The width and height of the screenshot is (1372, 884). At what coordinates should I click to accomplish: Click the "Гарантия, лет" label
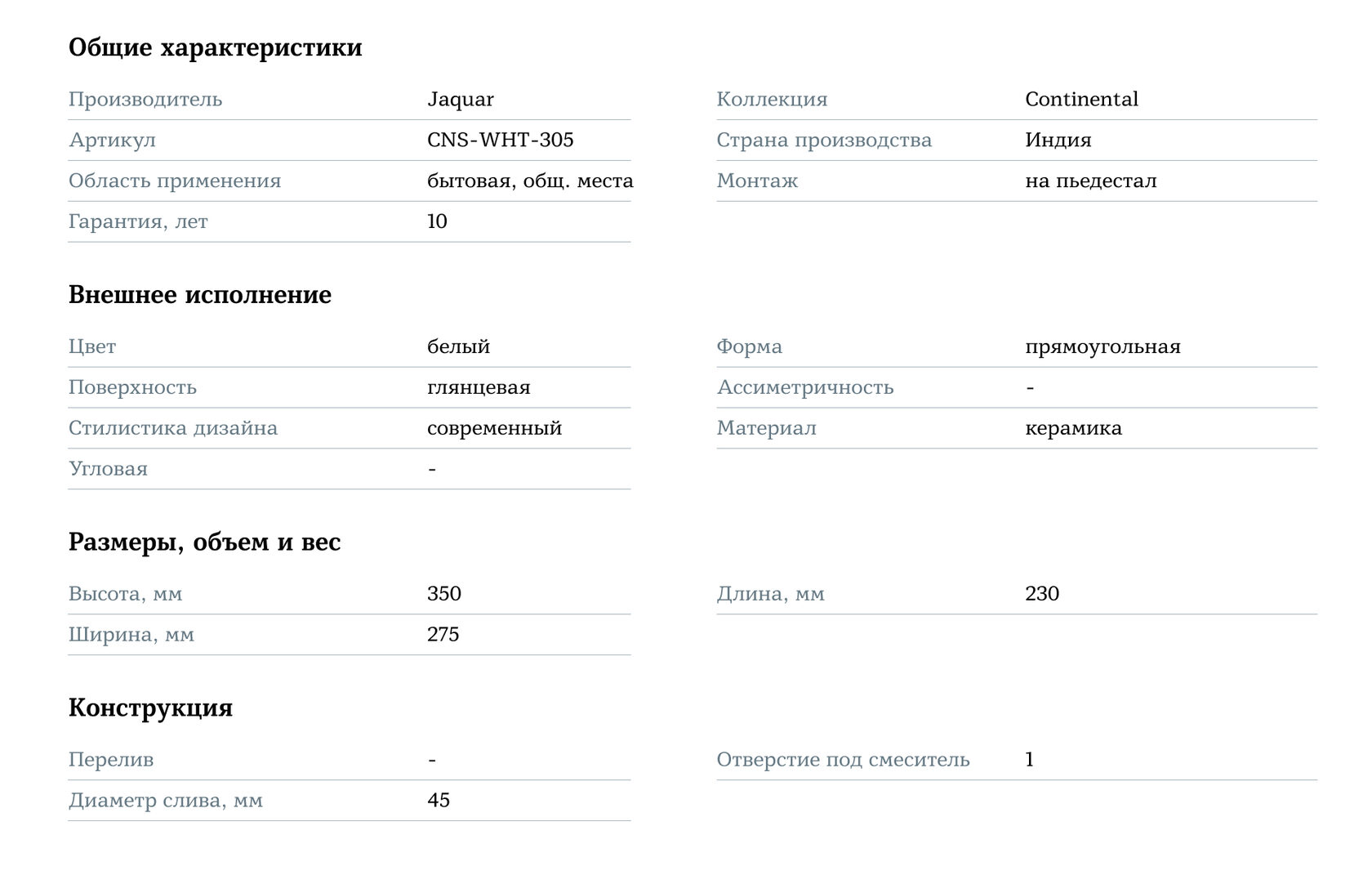coord(138,222)
